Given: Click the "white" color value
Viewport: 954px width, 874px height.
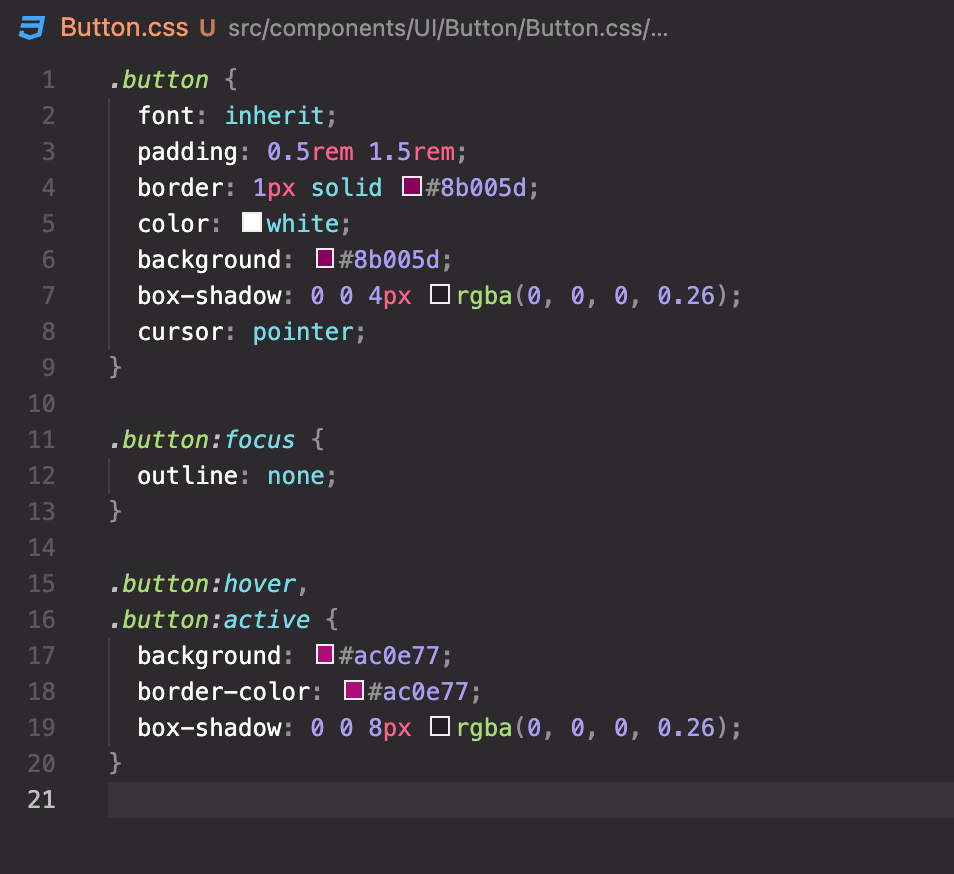Looking at the screenshot, I should [302, 223].
